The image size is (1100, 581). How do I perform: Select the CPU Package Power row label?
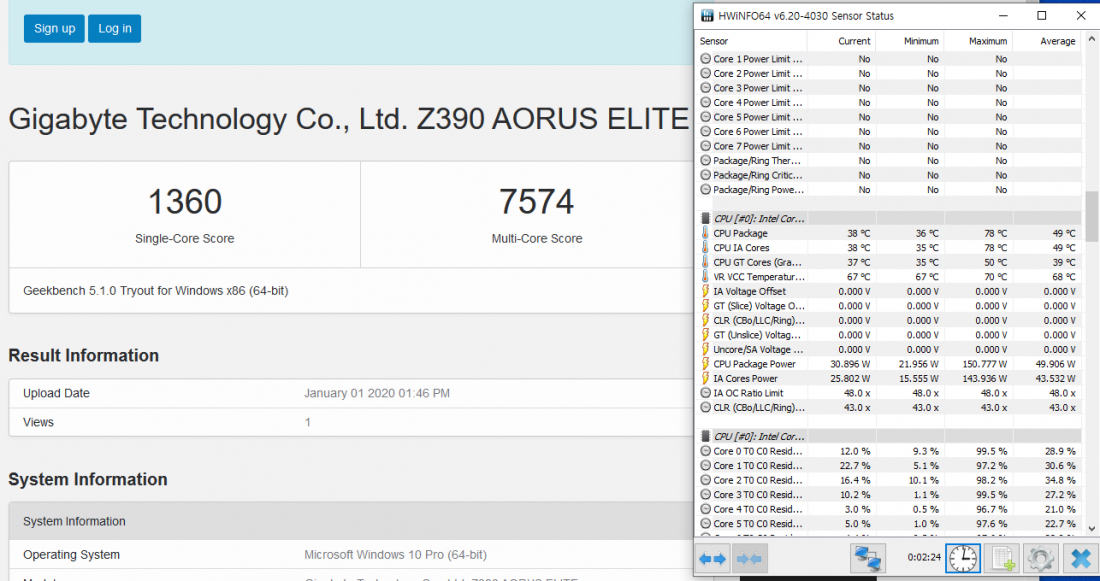[x=754, y=364]
